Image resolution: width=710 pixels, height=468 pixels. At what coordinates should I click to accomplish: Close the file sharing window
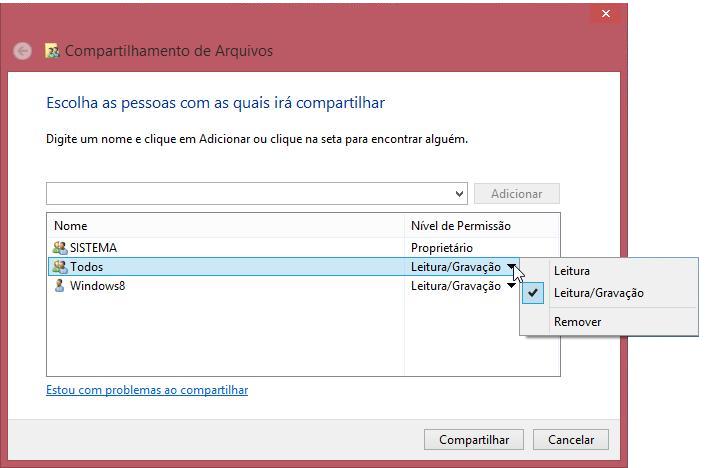[x=604, y=14]
